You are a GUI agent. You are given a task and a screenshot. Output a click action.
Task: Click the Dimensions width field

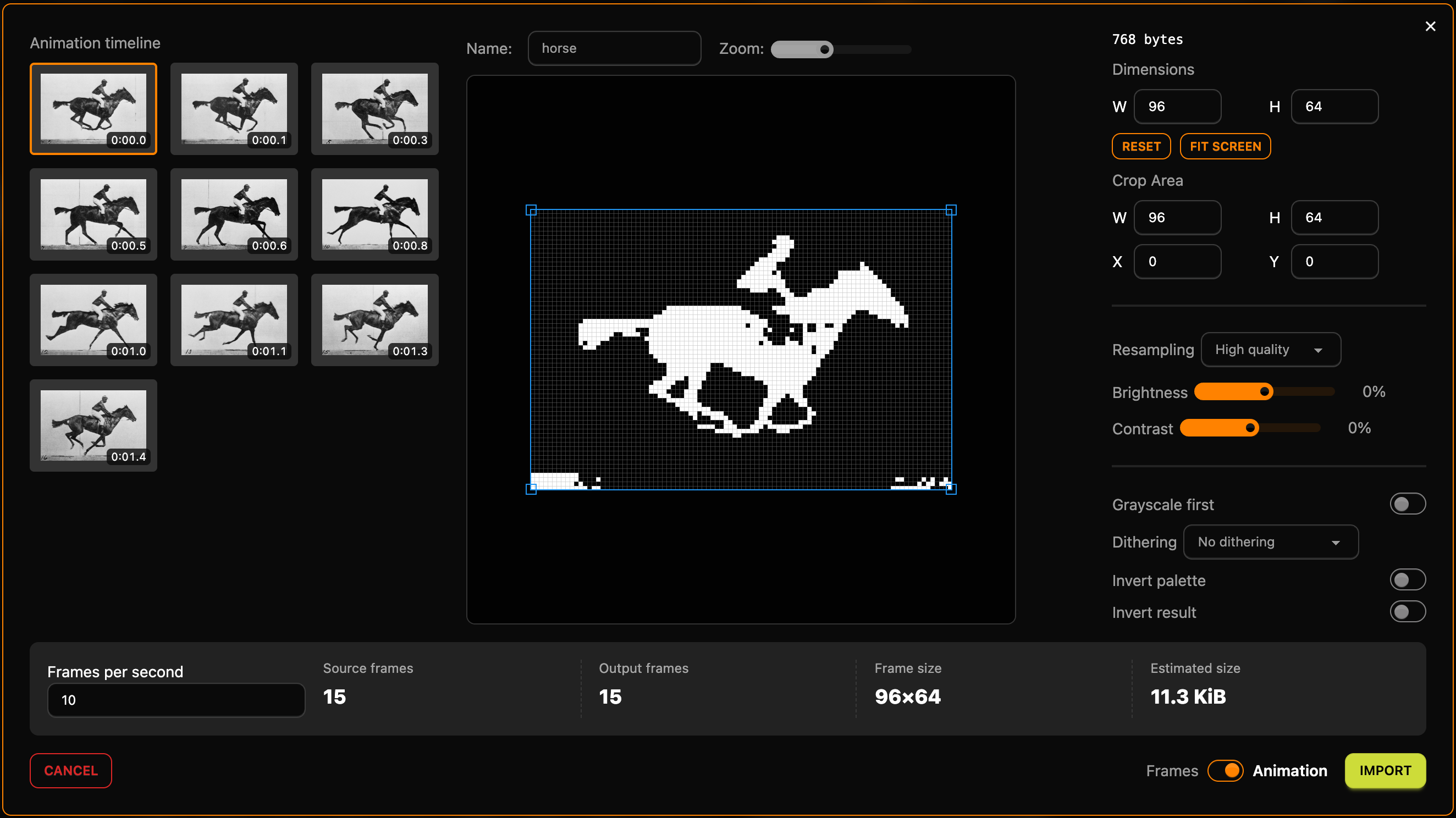pos(1177,106)
